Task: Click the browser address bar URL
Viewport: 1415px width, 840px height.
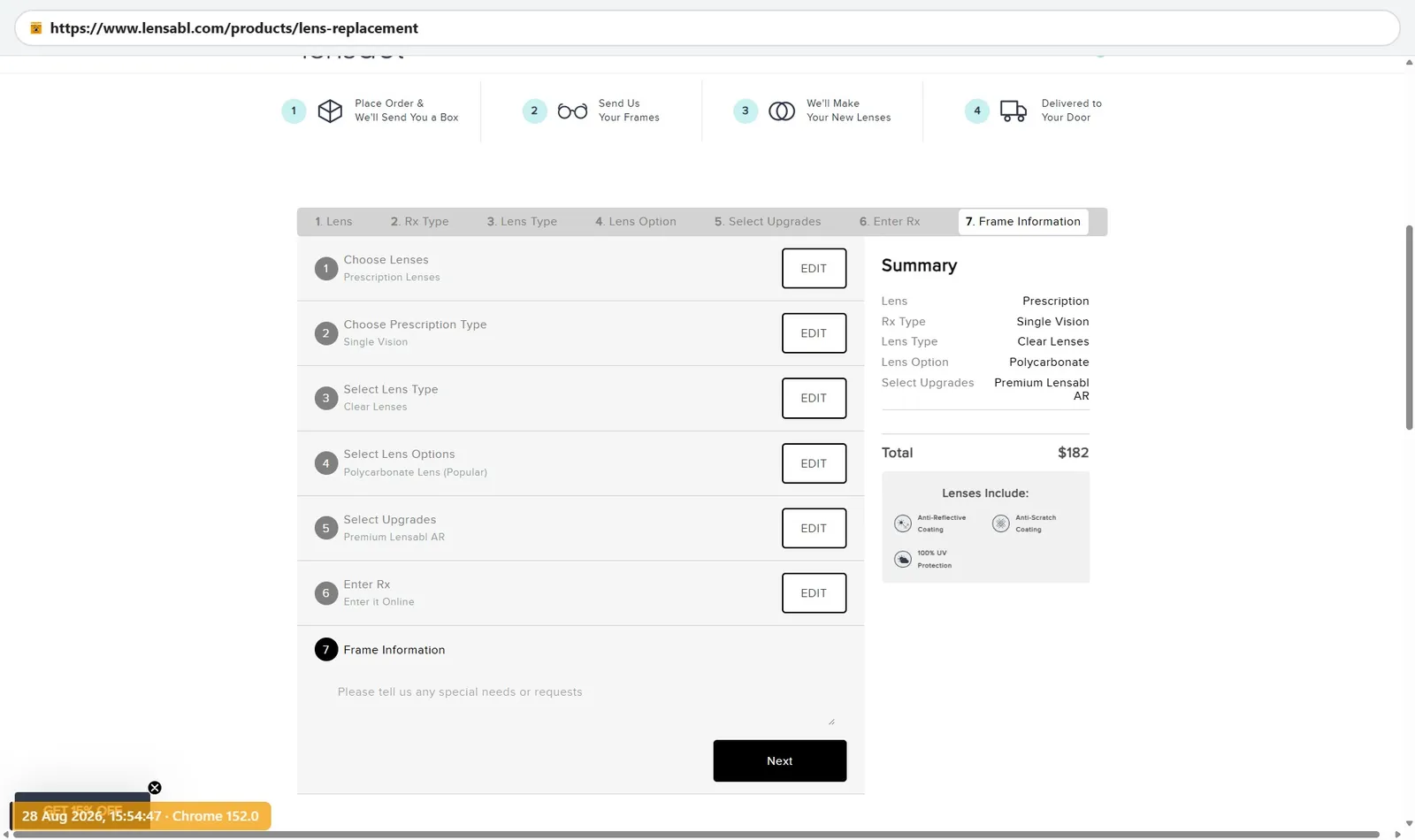Action: point(234,28)
